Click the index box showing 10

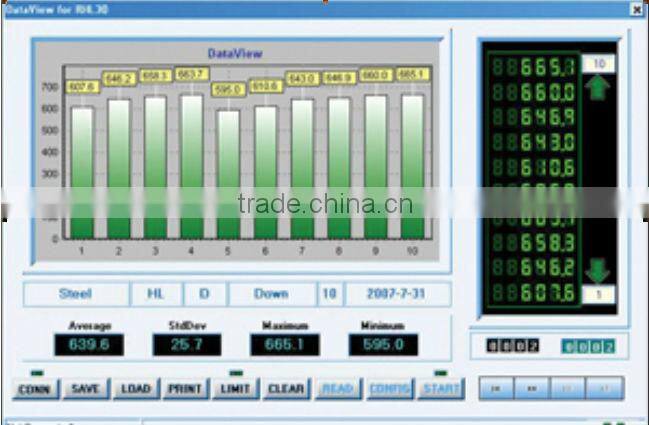[597, 63]
